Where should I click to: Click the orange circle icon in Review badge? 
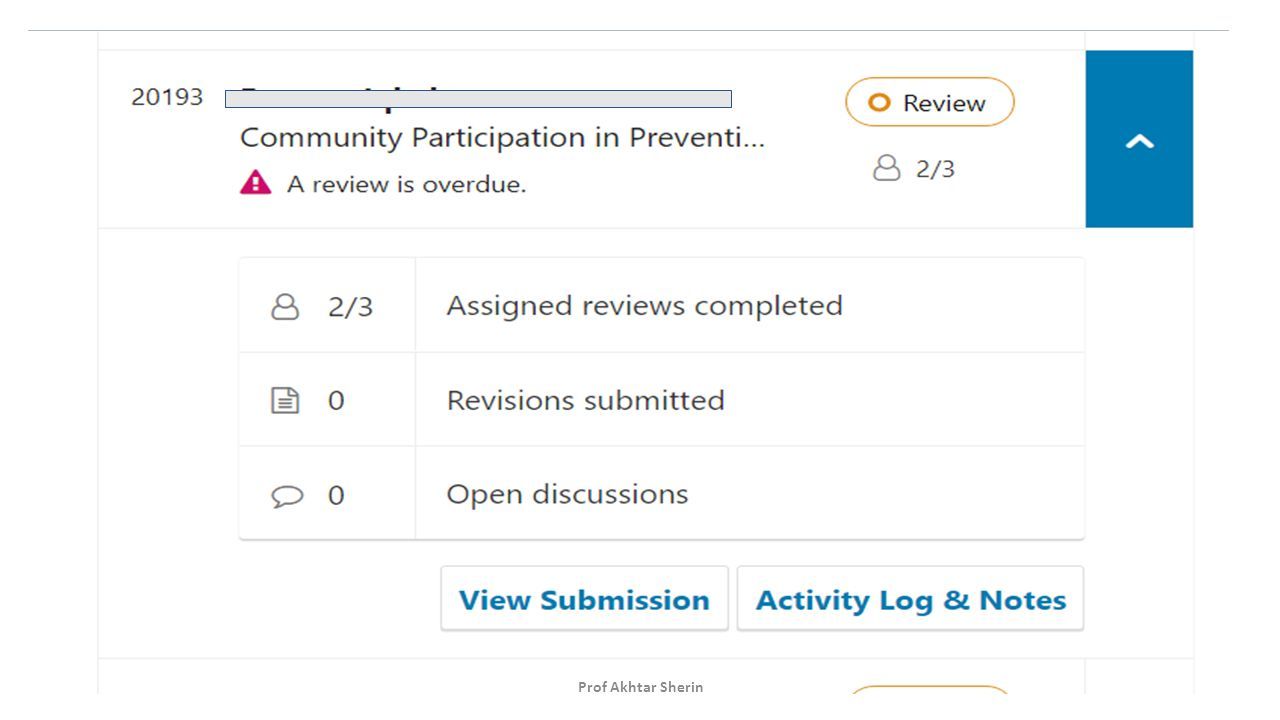[879, 103]
